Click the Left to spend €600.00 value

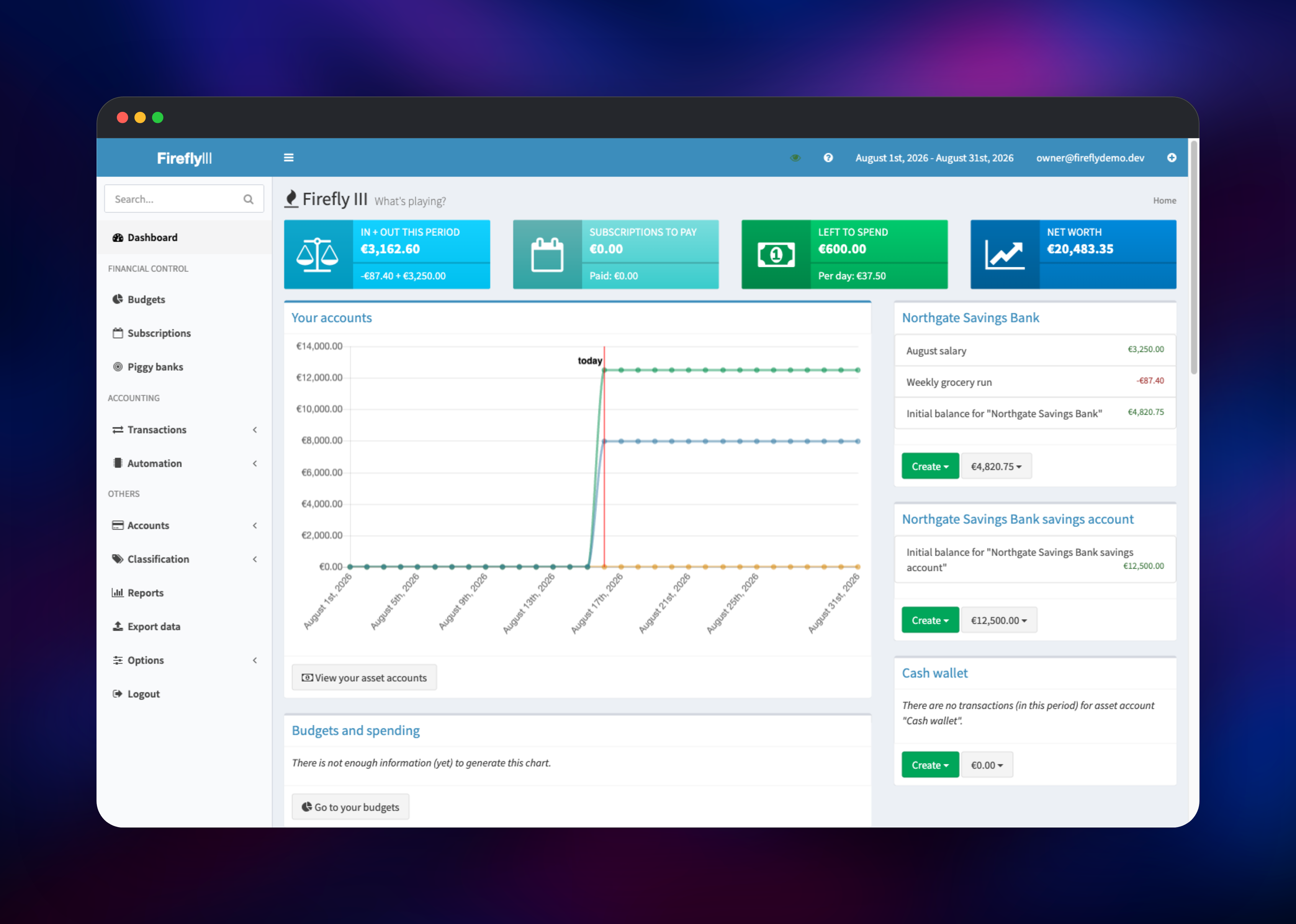(842, 249)
